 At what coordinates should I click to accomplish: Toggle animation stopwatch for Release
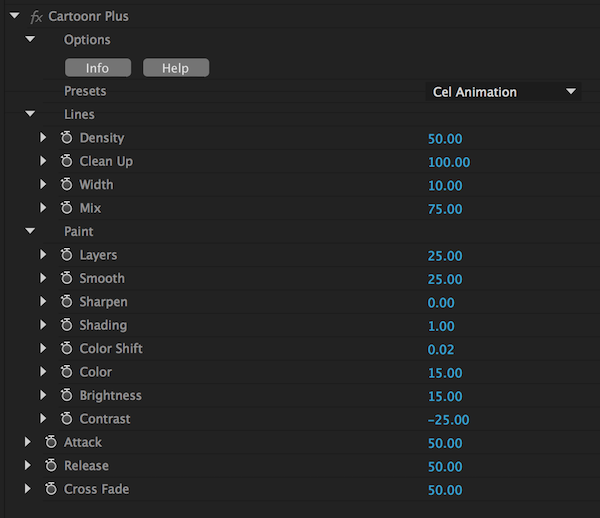pyautogui.click(x=51, y=466)
